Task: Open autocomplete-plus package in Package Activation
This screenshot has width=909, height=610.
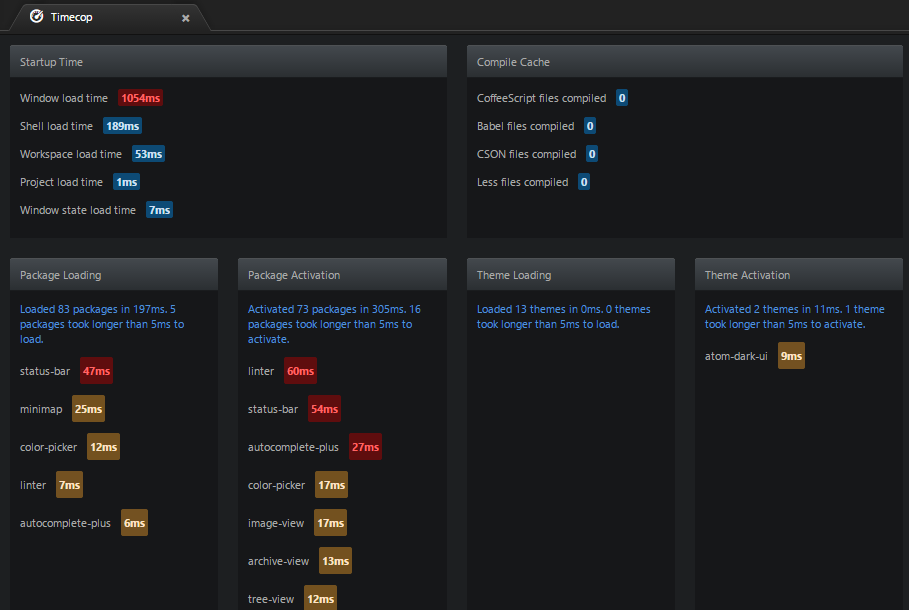Action: [293, 447]
